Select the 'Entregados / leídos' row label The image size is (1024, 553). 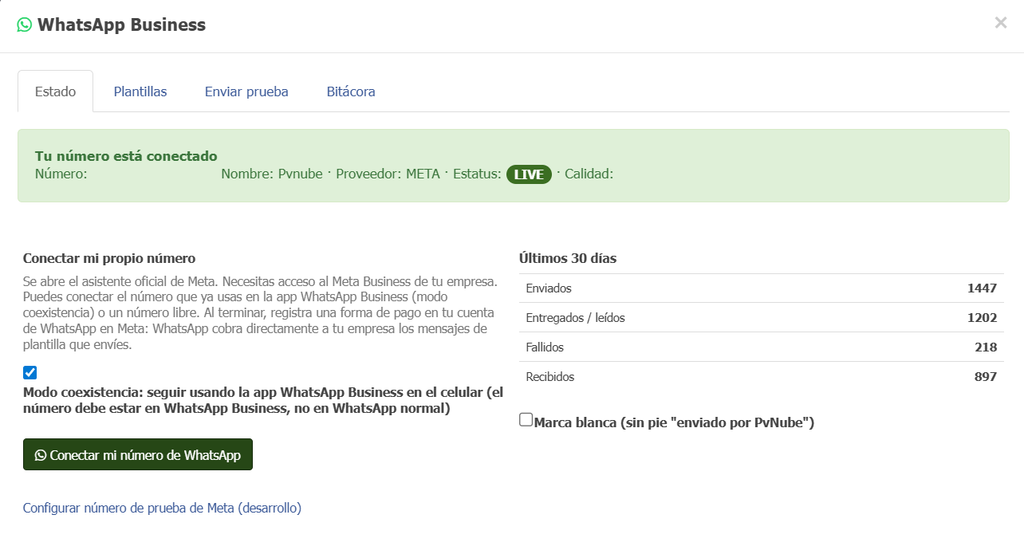point(575,317)
